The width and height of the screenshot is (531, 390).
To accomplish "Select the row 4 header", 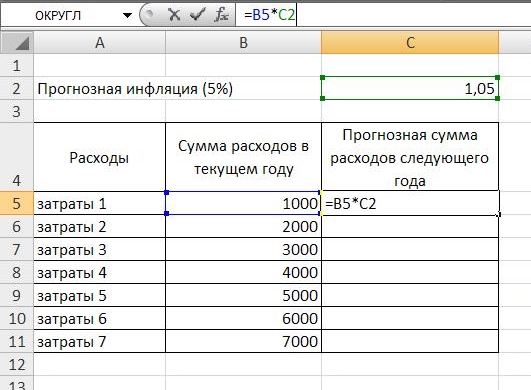I will pyautogui.click(x=17, y=157).
